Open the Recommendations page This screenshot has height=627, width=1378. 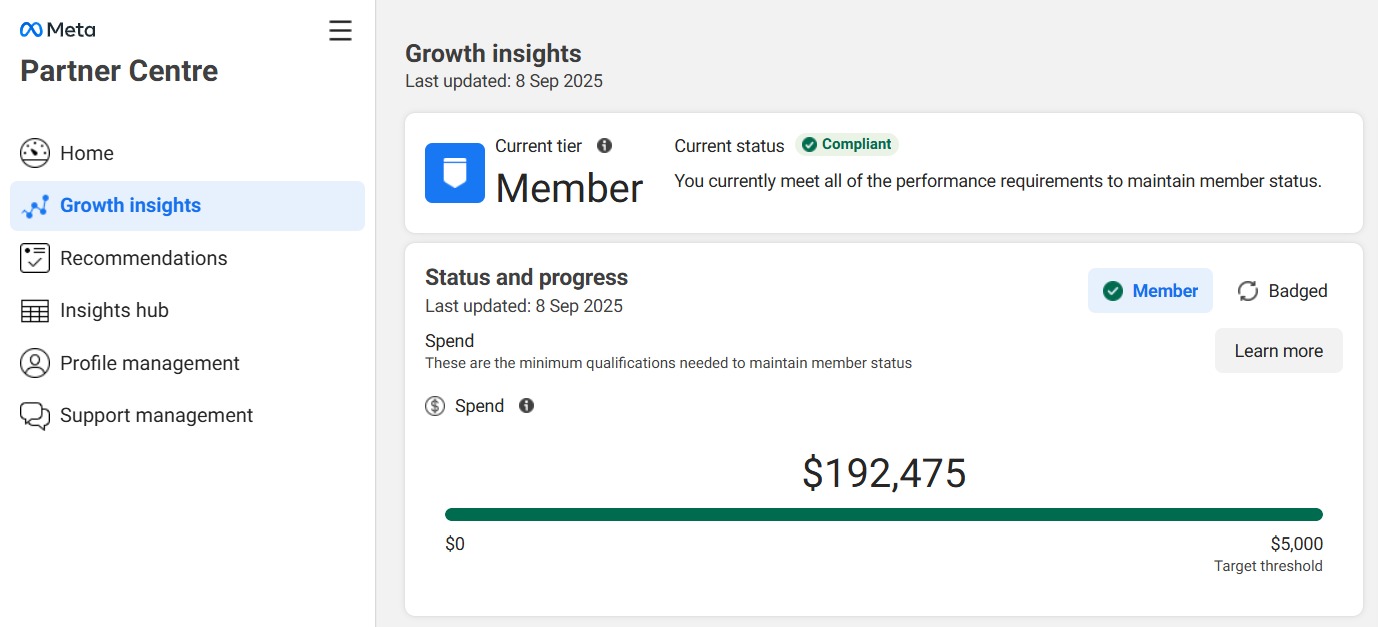[143, 258]
